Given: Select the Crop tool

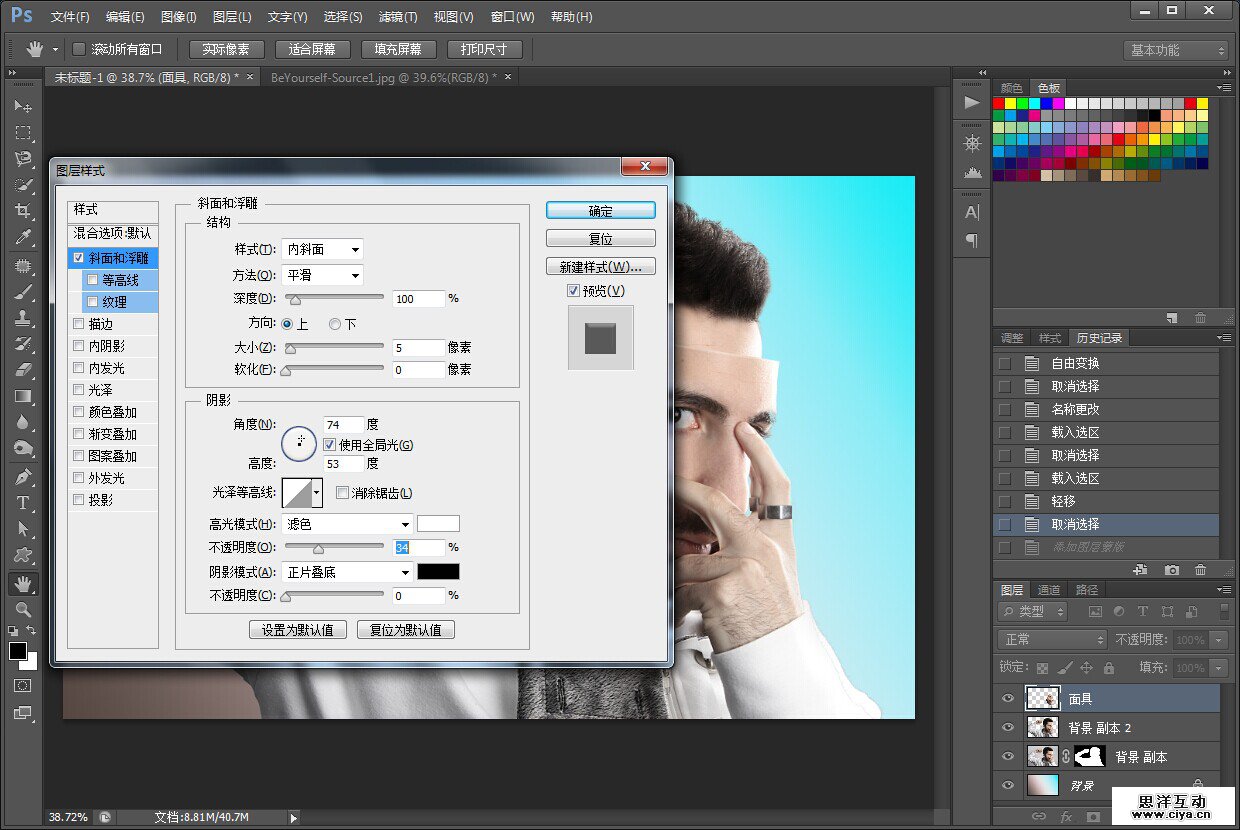Looking at the screenshot, I should tap(22, 210).
